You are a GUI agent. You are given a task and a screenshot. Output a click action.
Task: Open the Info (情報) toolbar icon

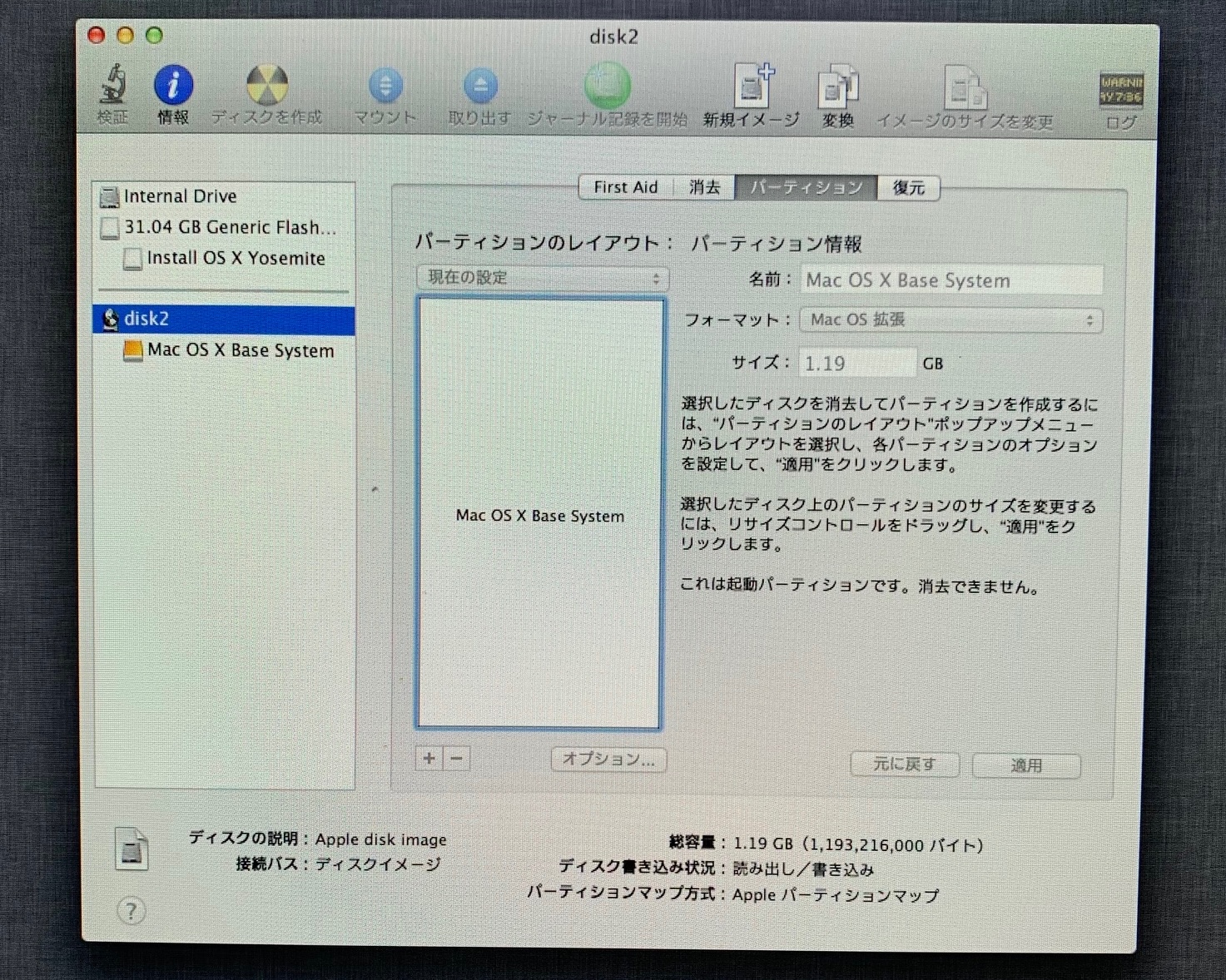[x=173, y=84]
